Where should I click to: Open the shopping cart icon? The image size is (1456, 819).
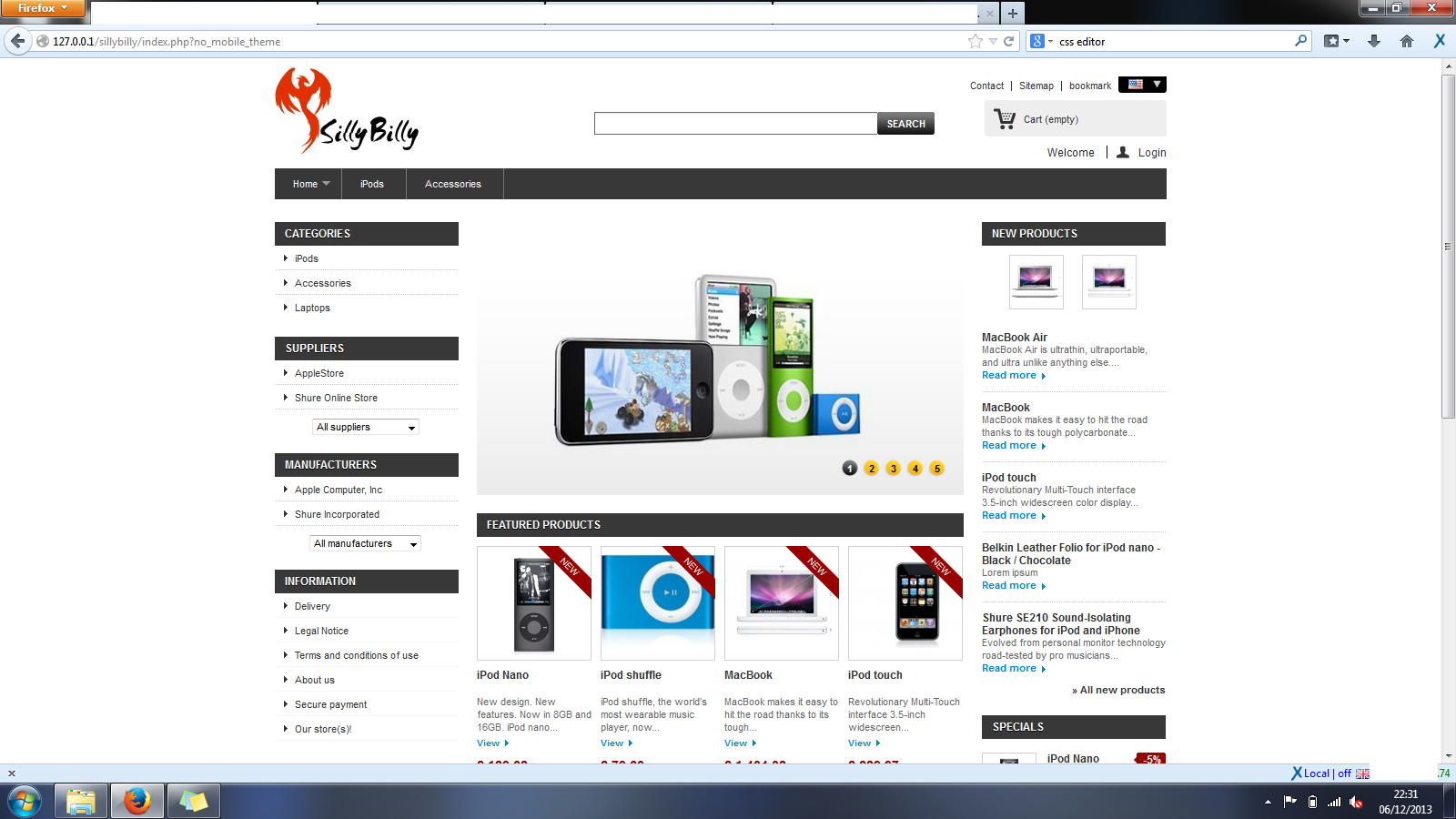[1005, 119]
